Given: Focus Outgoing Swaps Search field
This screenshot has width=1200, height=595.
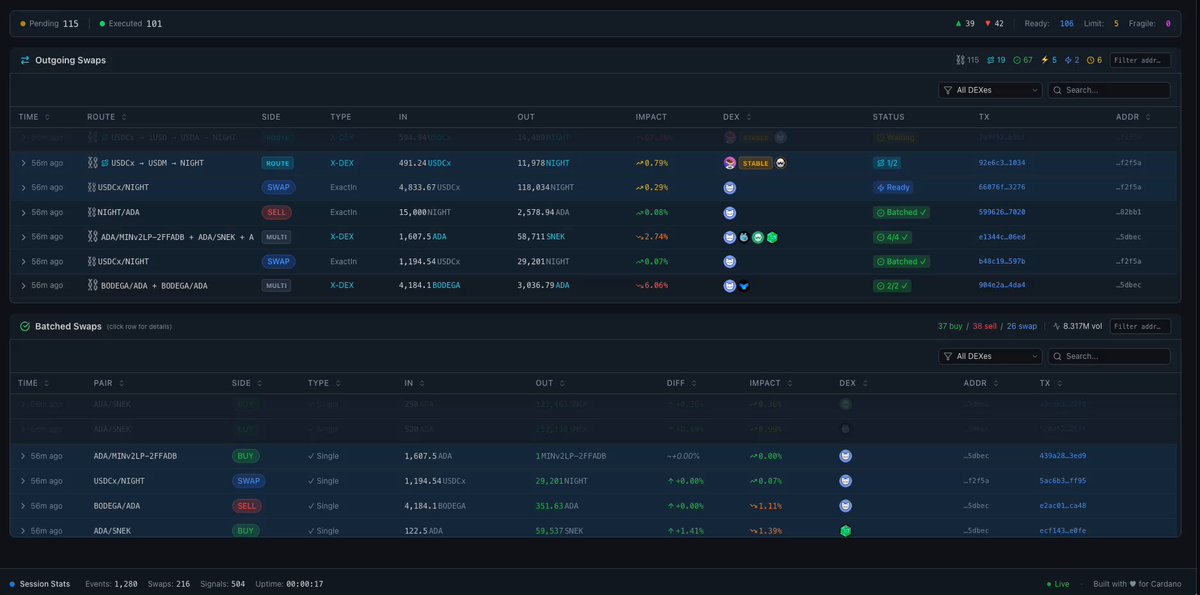Looking at the screenshot, I should [1109, 90].
